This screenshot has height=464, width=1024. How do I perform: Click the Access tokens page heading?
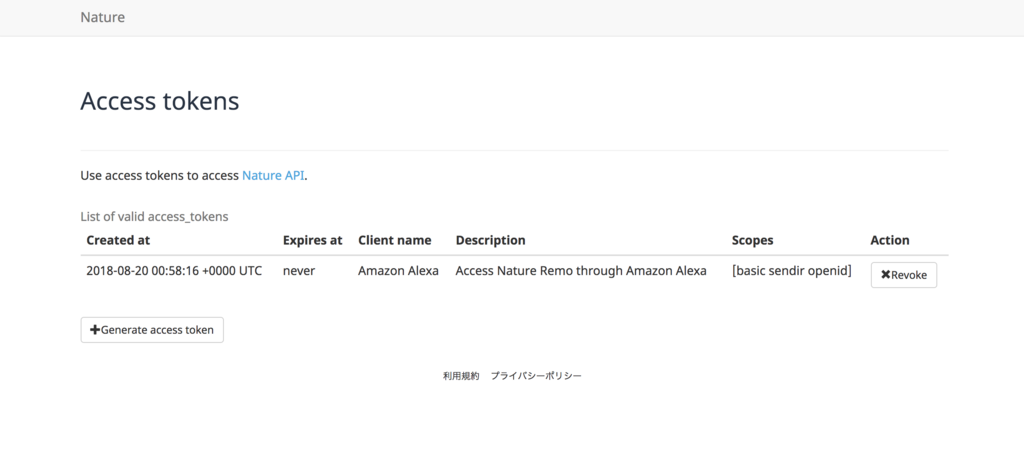159,101
